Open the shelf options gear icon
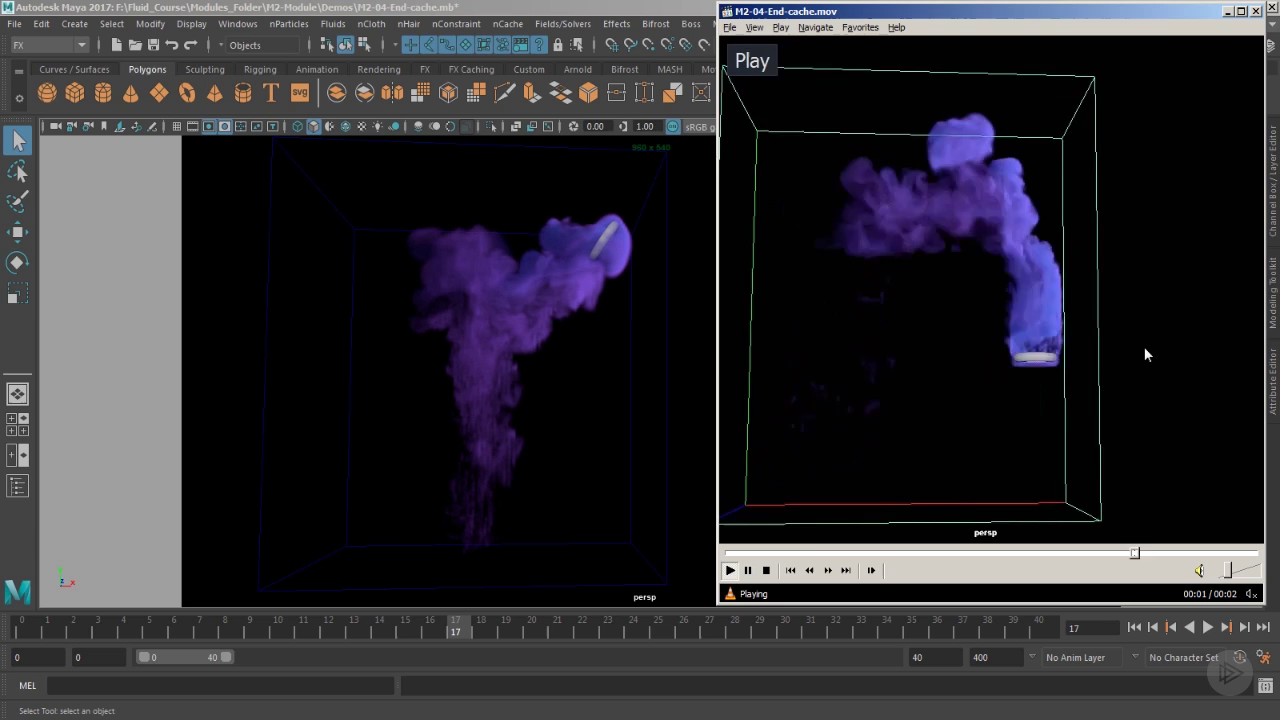1280x720 pixels. (x=19, y=98)
